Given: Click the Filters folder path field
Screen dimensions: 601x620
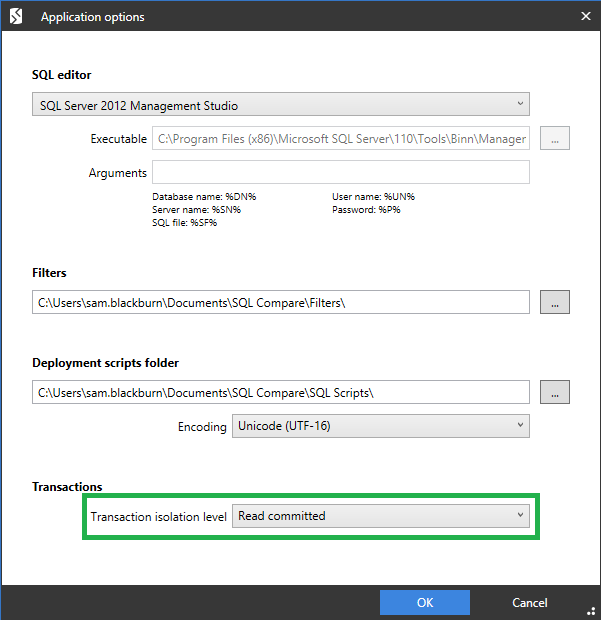Looking at the screenshot, I should 280,302.
